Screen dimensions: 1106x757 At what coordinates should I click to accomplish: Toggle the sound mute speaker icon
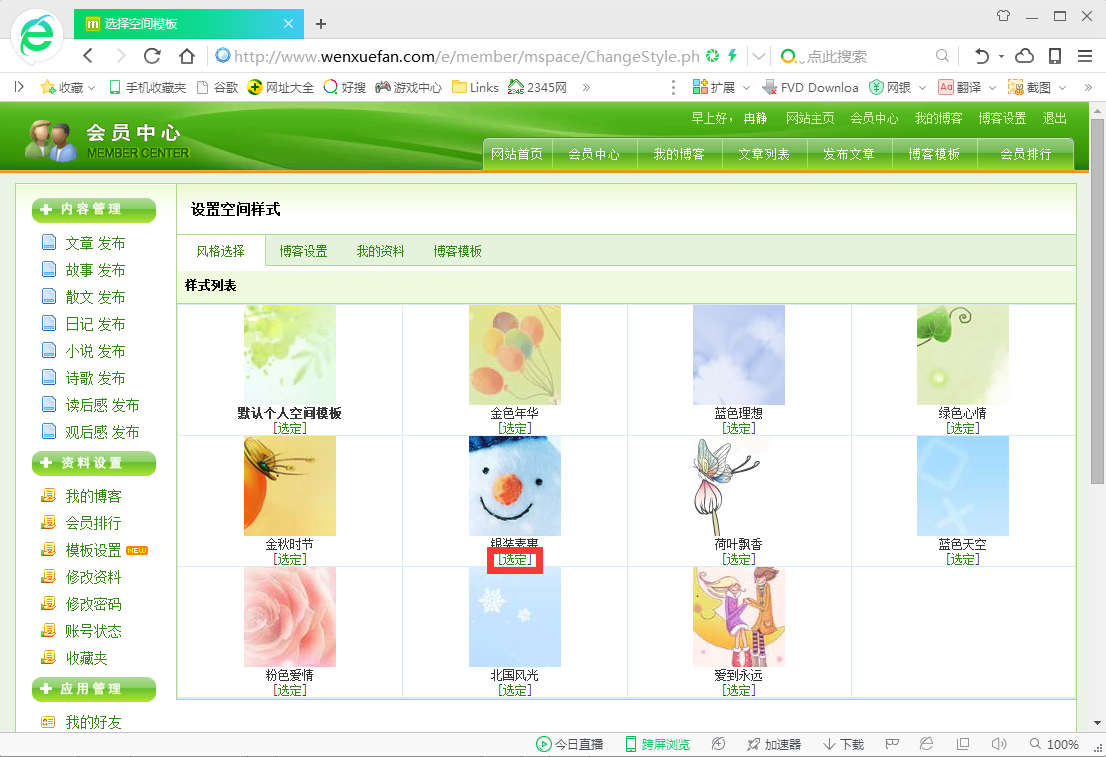coord(997,744)
